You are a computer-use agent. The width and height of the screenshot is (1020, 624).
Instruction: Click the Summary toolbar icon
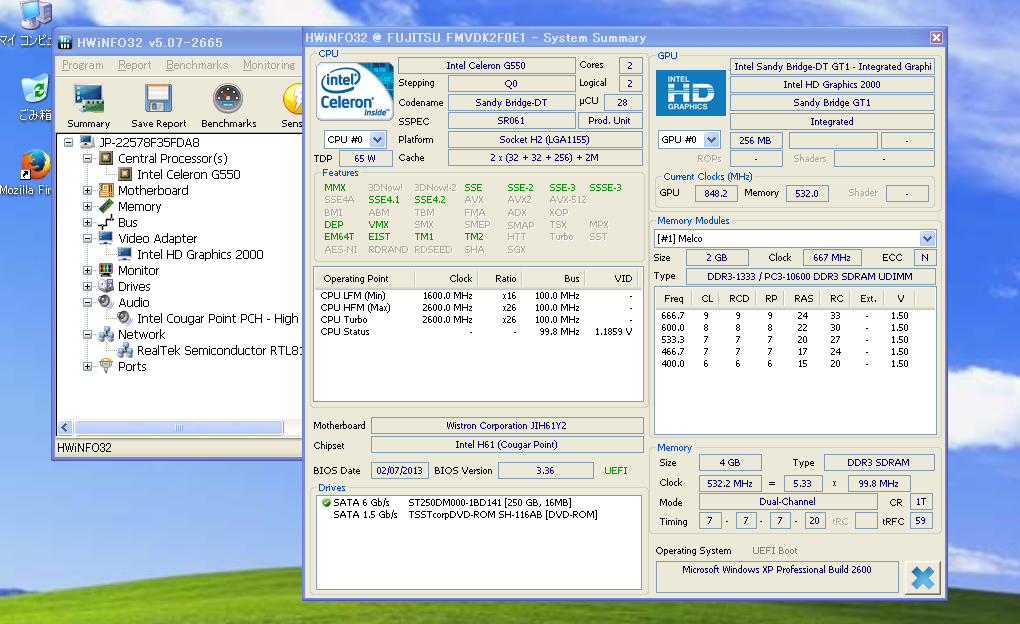point(88,99)
